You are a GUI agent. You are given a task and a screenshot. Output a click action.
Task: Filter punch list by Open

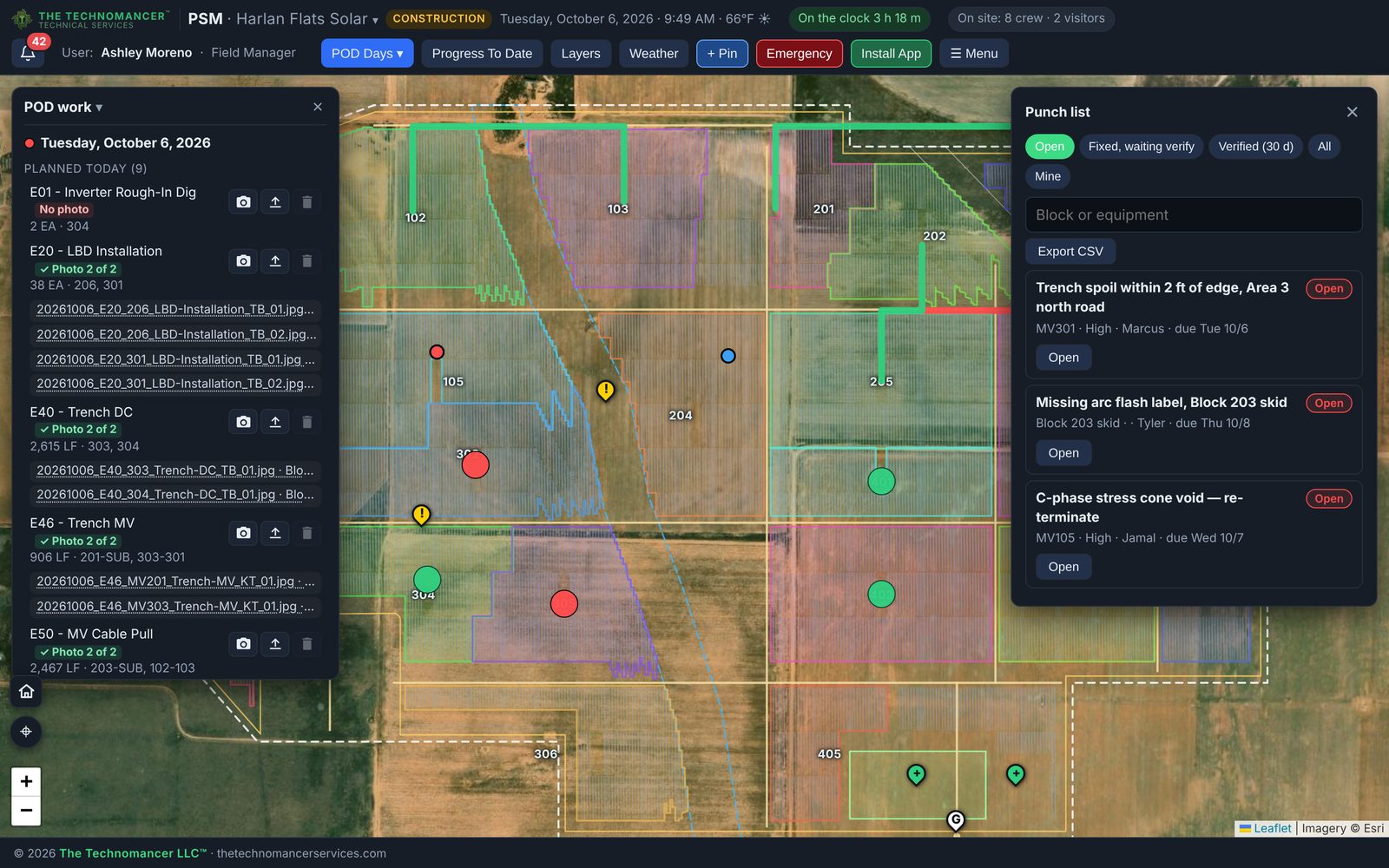click(x=1050, y=147)
